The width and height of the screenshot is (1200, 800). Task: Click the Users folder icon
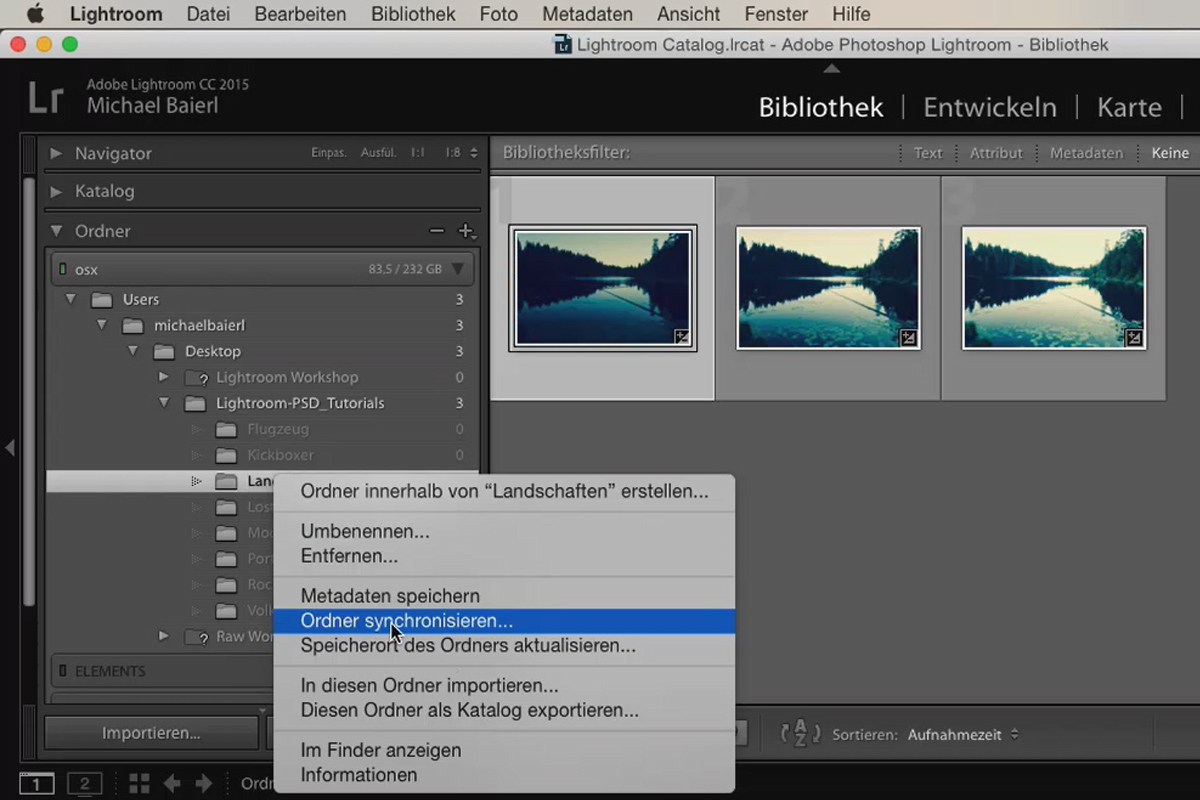(x=101, y=300)
